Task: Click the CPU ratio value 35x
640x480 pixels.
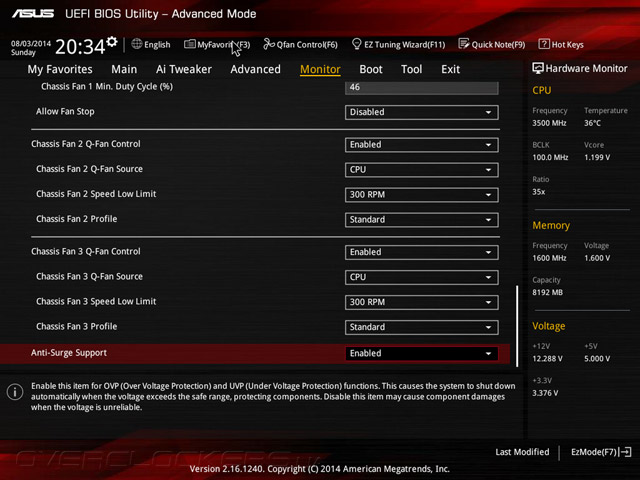Action: click(x=539, y=192)
